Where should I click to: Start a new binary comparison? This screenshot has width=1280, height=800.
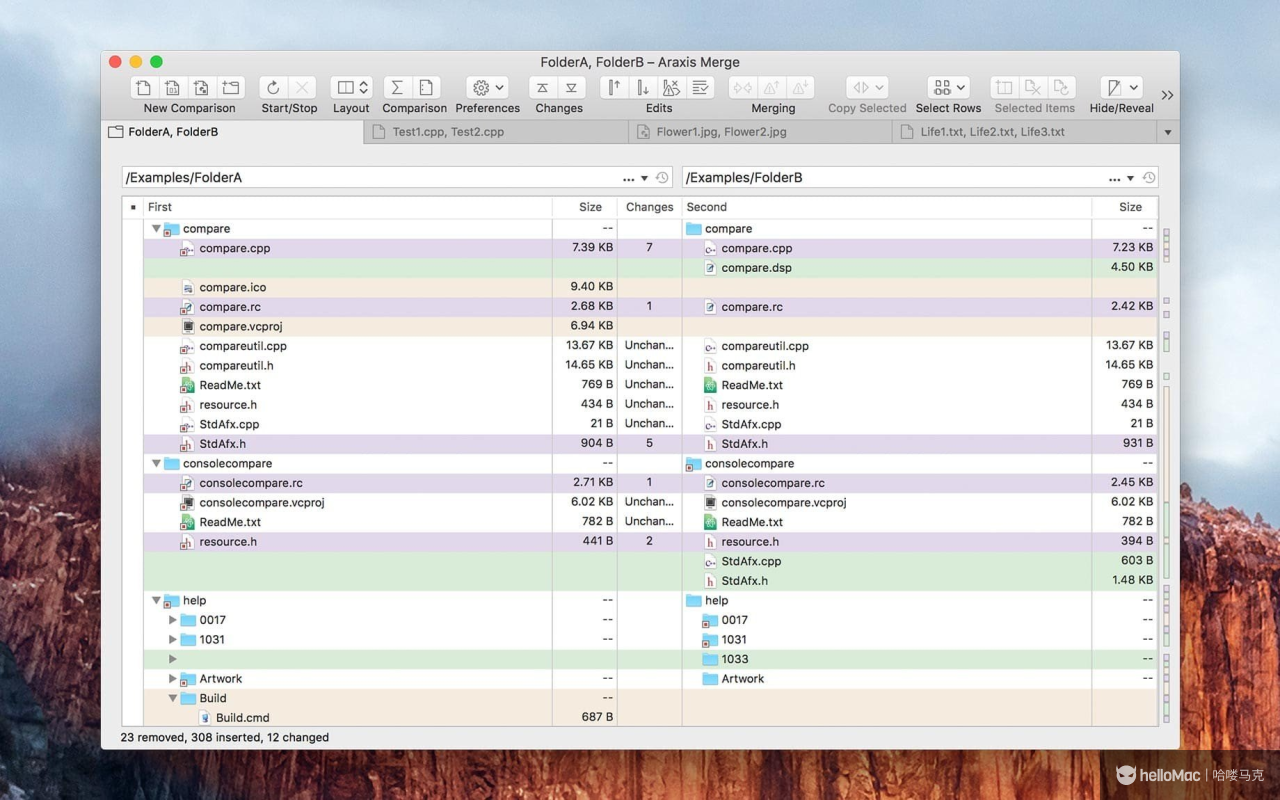[173, 88]
